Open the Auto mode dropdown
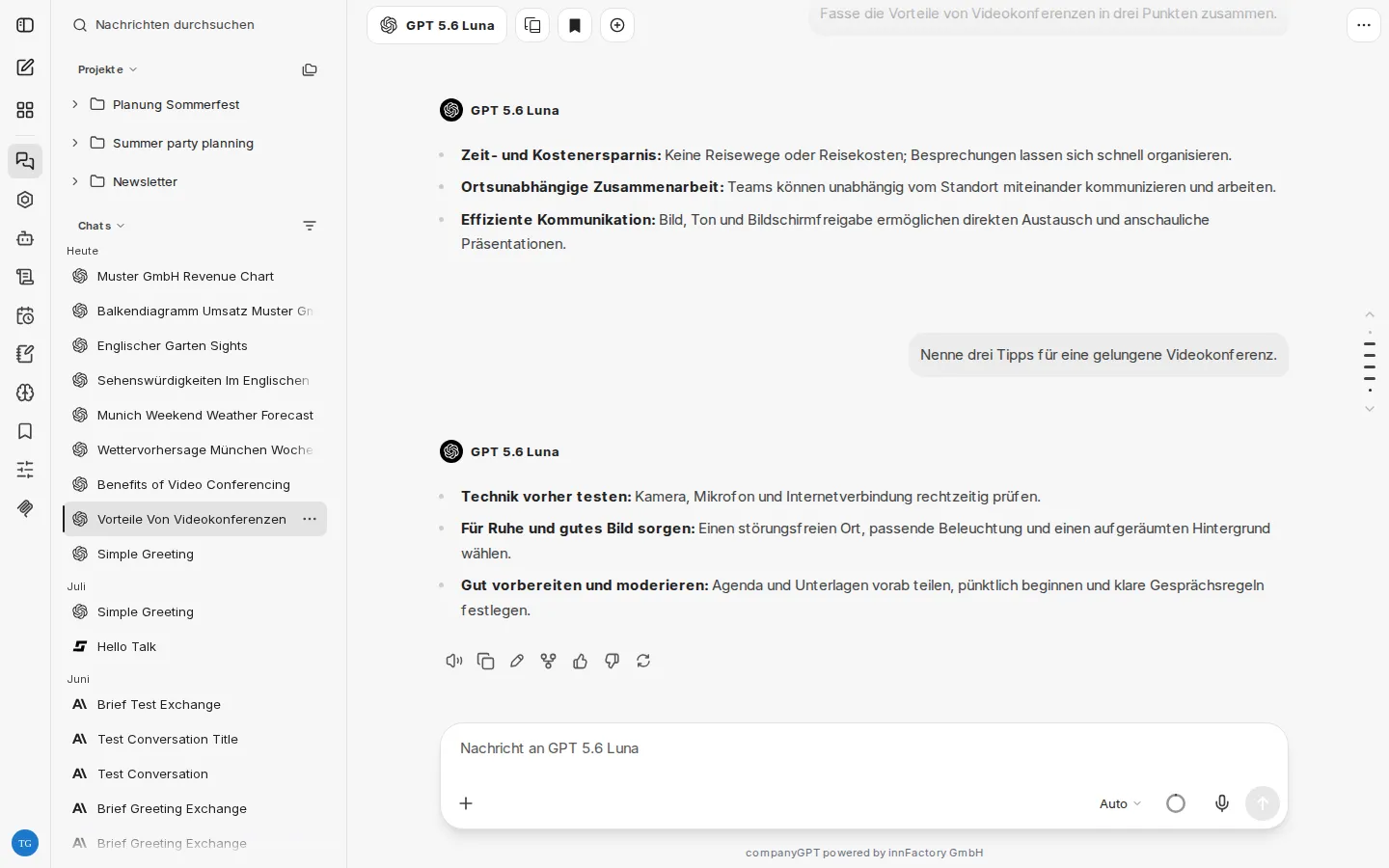This screenshot has height=868, width=1389. (1120, 803)
